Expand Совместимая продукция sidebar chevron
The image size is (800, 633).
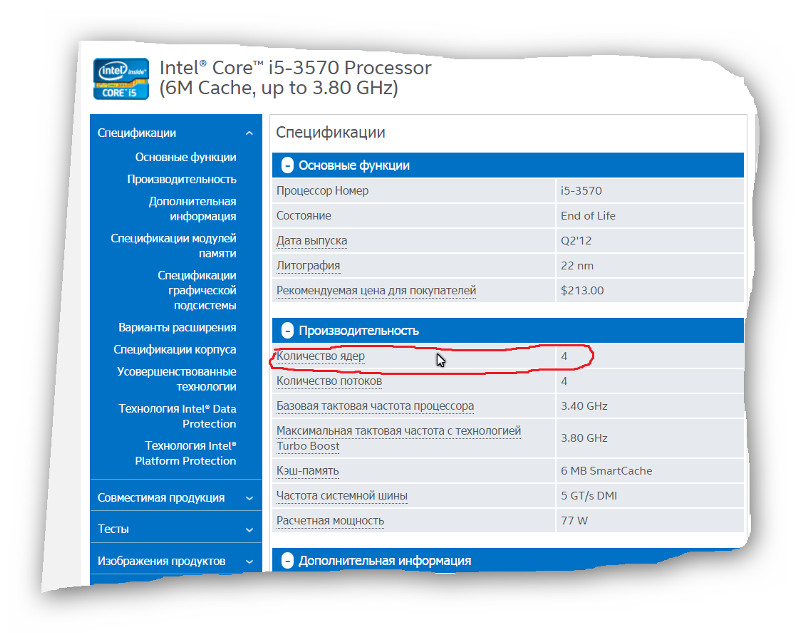point(249,498)
